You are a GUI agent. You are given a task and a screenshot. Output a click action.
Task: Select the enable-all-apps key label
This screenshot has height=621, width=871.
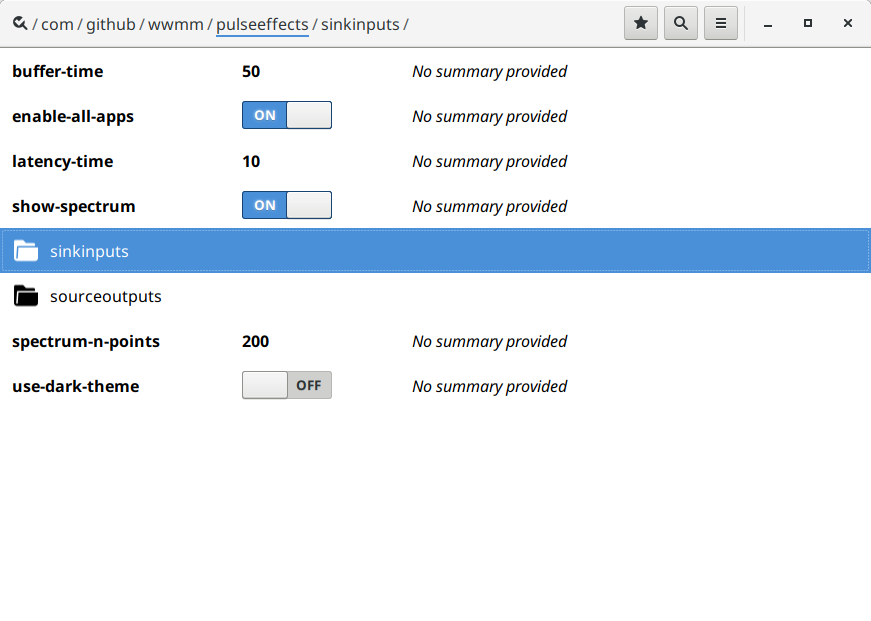coord(73,116)
